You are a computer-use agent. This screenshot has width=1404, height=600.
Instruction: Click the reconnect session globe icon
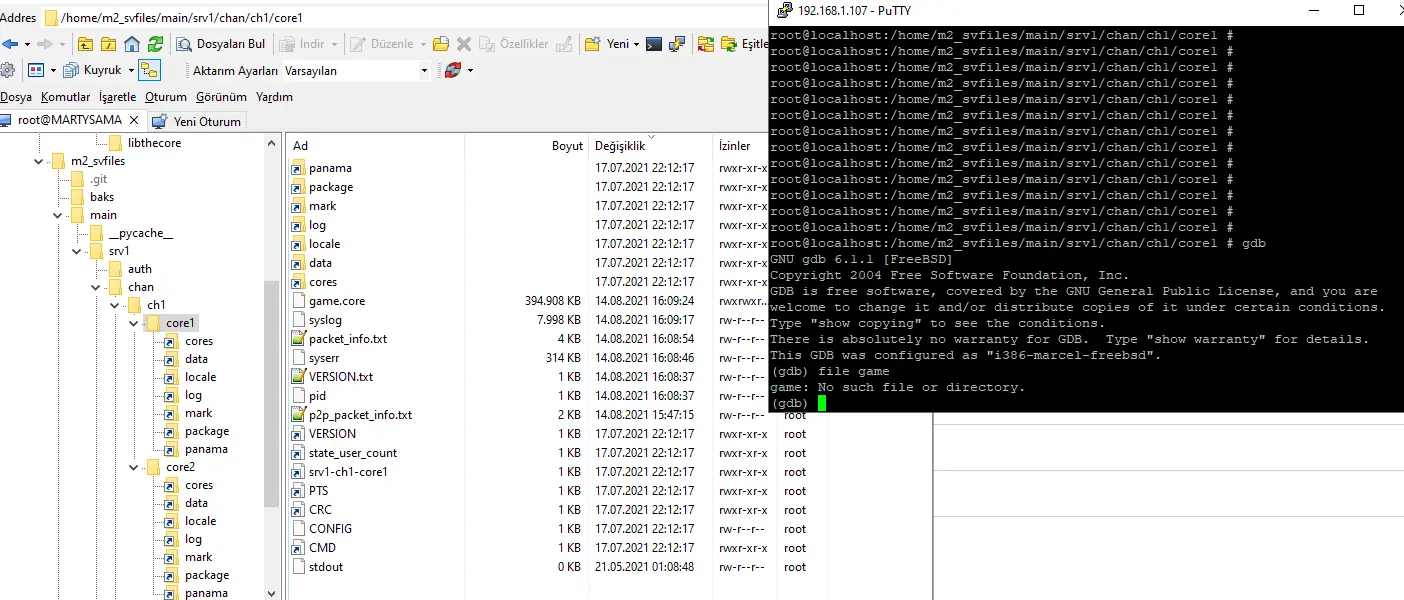click(x=452, y=70)
